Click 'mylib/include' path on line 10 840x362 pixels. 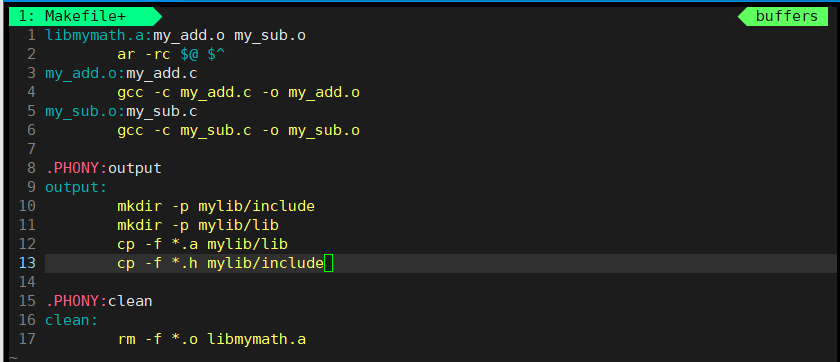click(x=257, y=206)
